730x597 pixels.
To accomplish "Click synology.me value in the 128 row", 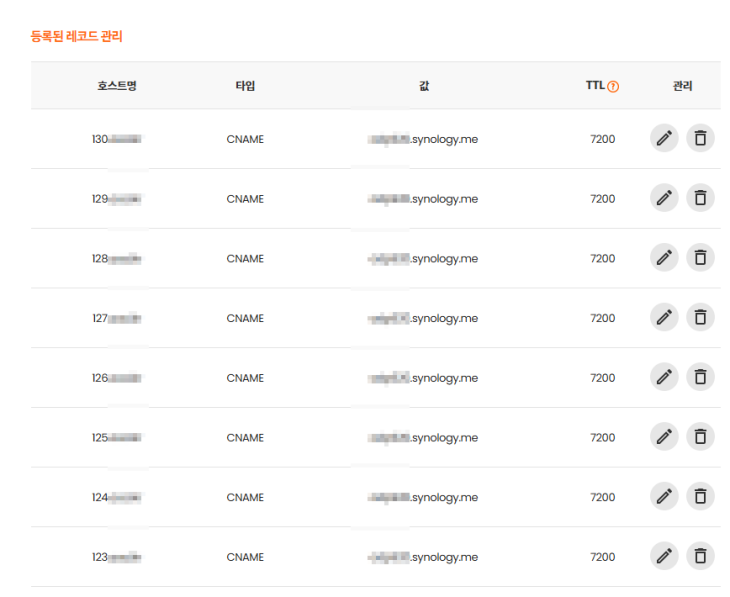I will click(x=423, y=258).
